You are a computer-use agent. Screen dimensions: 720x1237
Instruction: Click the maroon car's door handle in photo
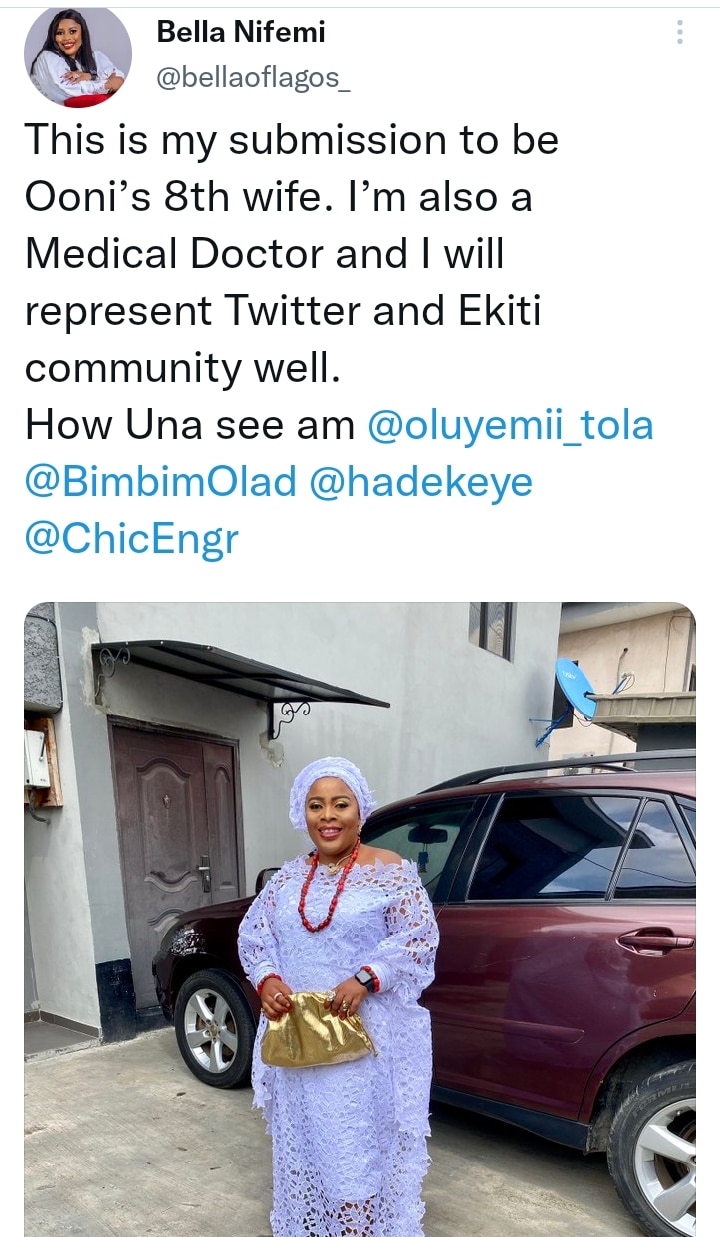tap(655, 941)
